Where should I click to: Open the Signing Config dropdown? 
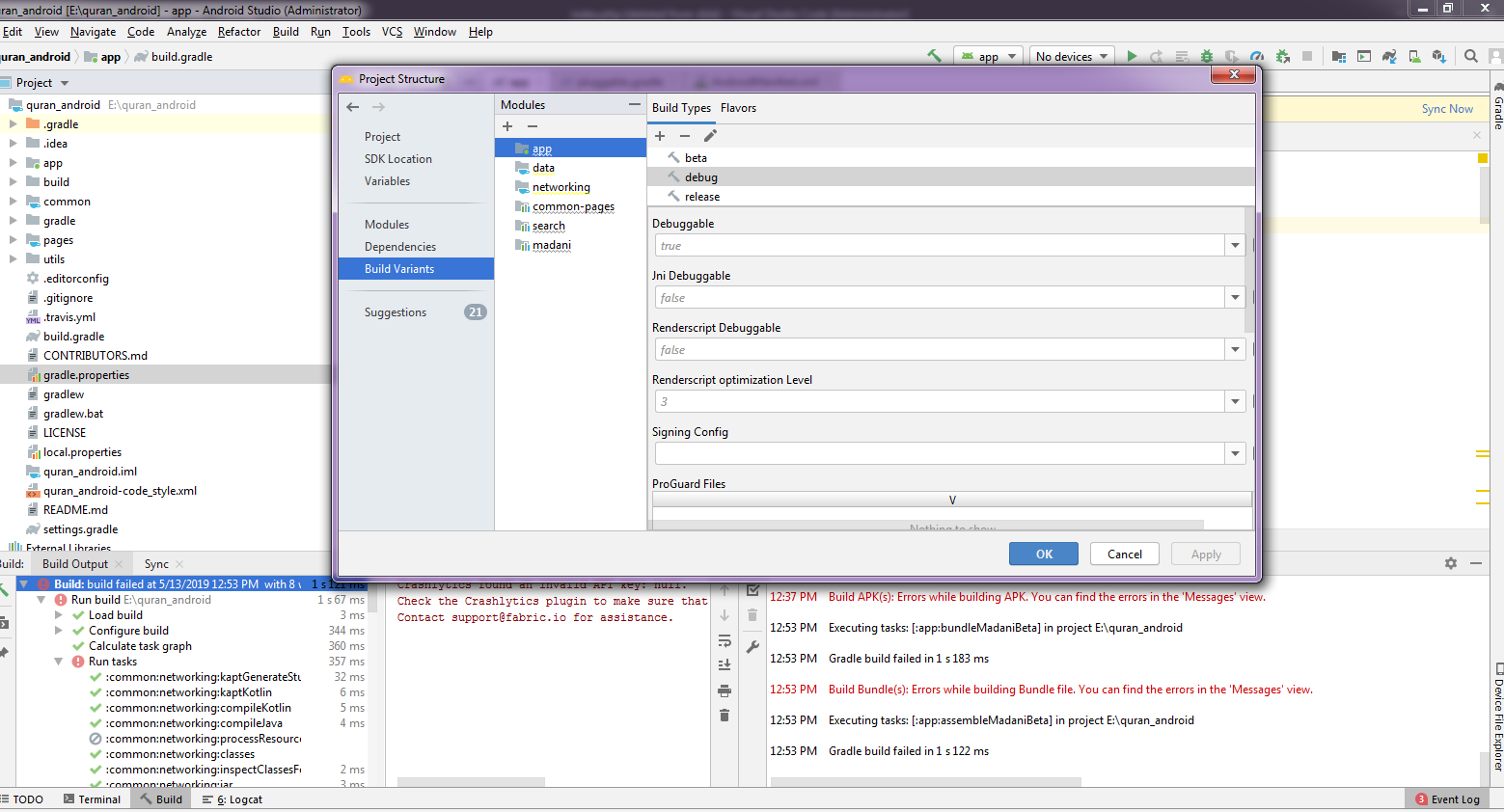point(1235,453)
